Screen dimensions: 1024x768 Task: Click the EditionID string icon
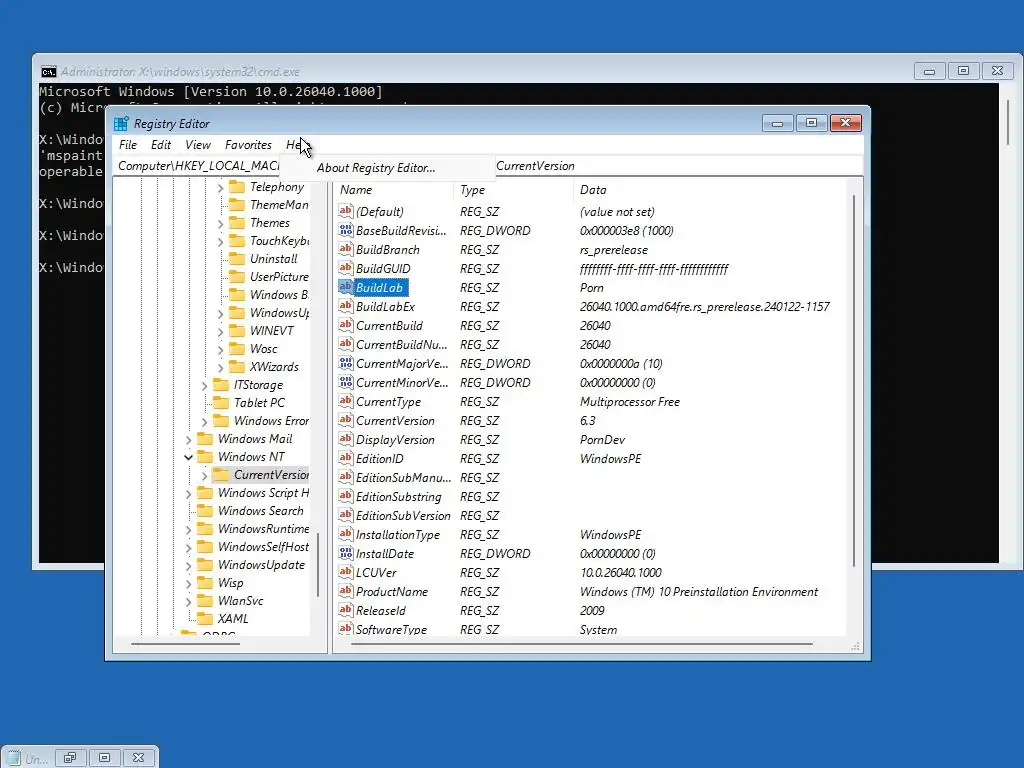pyautogui.click(x=345, y=457)
